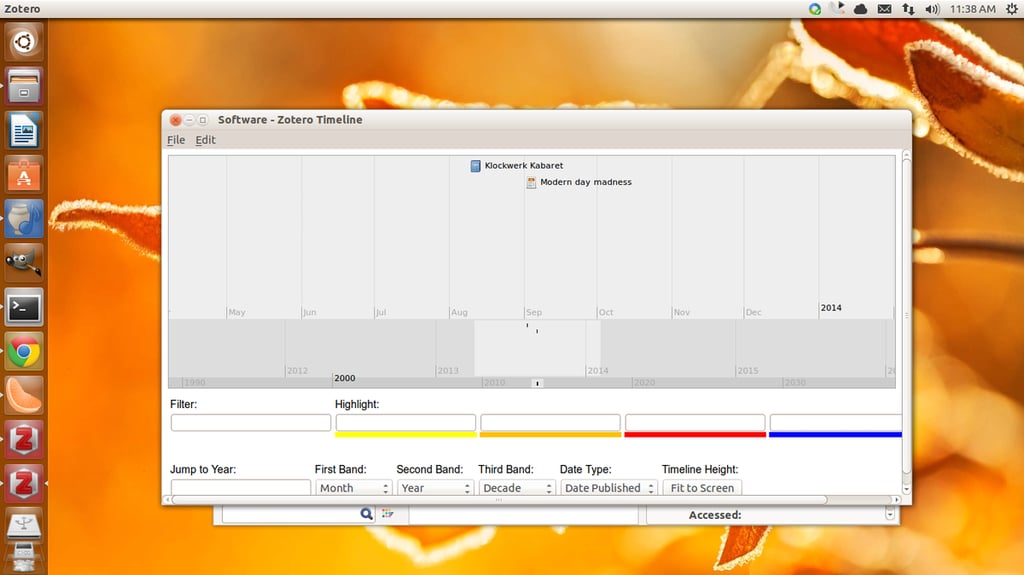This screenshot has width=1024, height=575.
Task: Launch GIMP from the dock
Action: point(24,263)
